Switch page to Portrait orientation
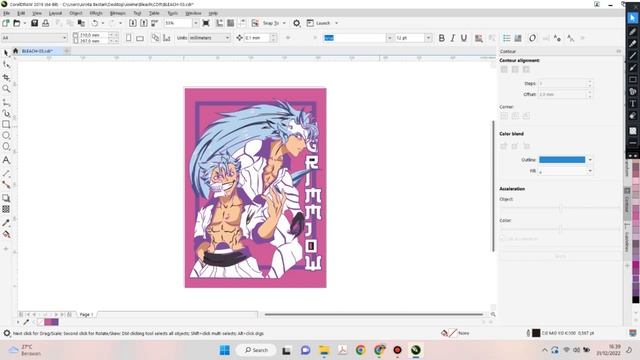The height and width of the screenshot is (360, 640). (x=129, y=38)
